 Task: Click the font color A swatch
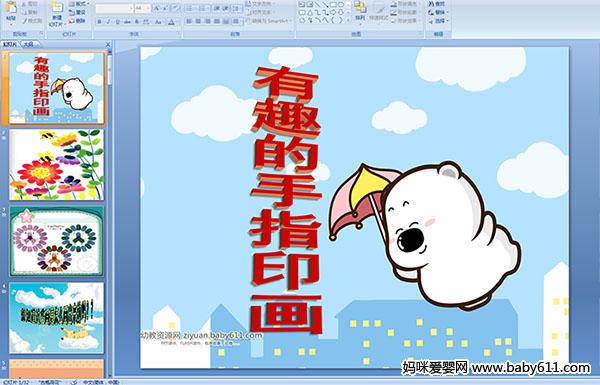coord(171,22)
